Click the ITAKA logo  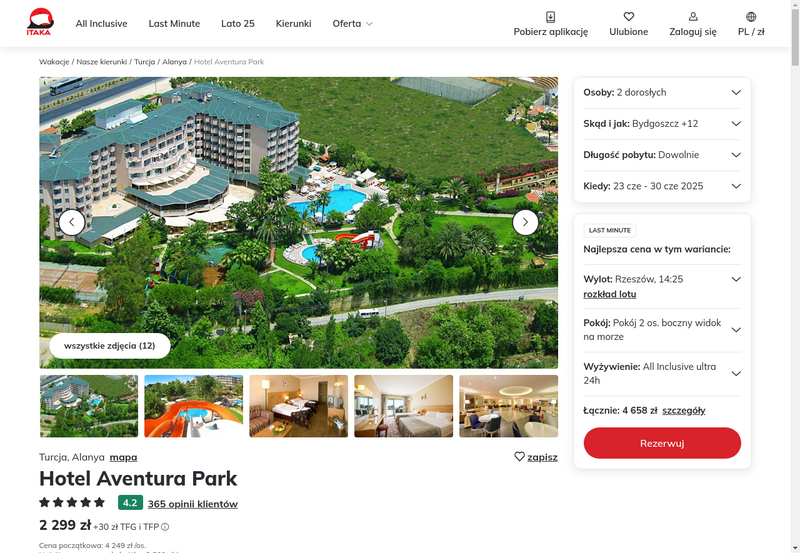point(40,22)
